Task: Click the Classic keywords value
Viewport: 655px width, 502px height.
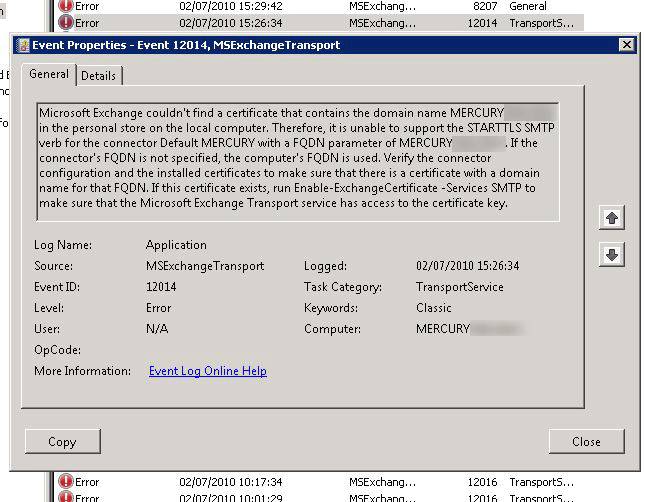Action: click(x=434, y=308)
